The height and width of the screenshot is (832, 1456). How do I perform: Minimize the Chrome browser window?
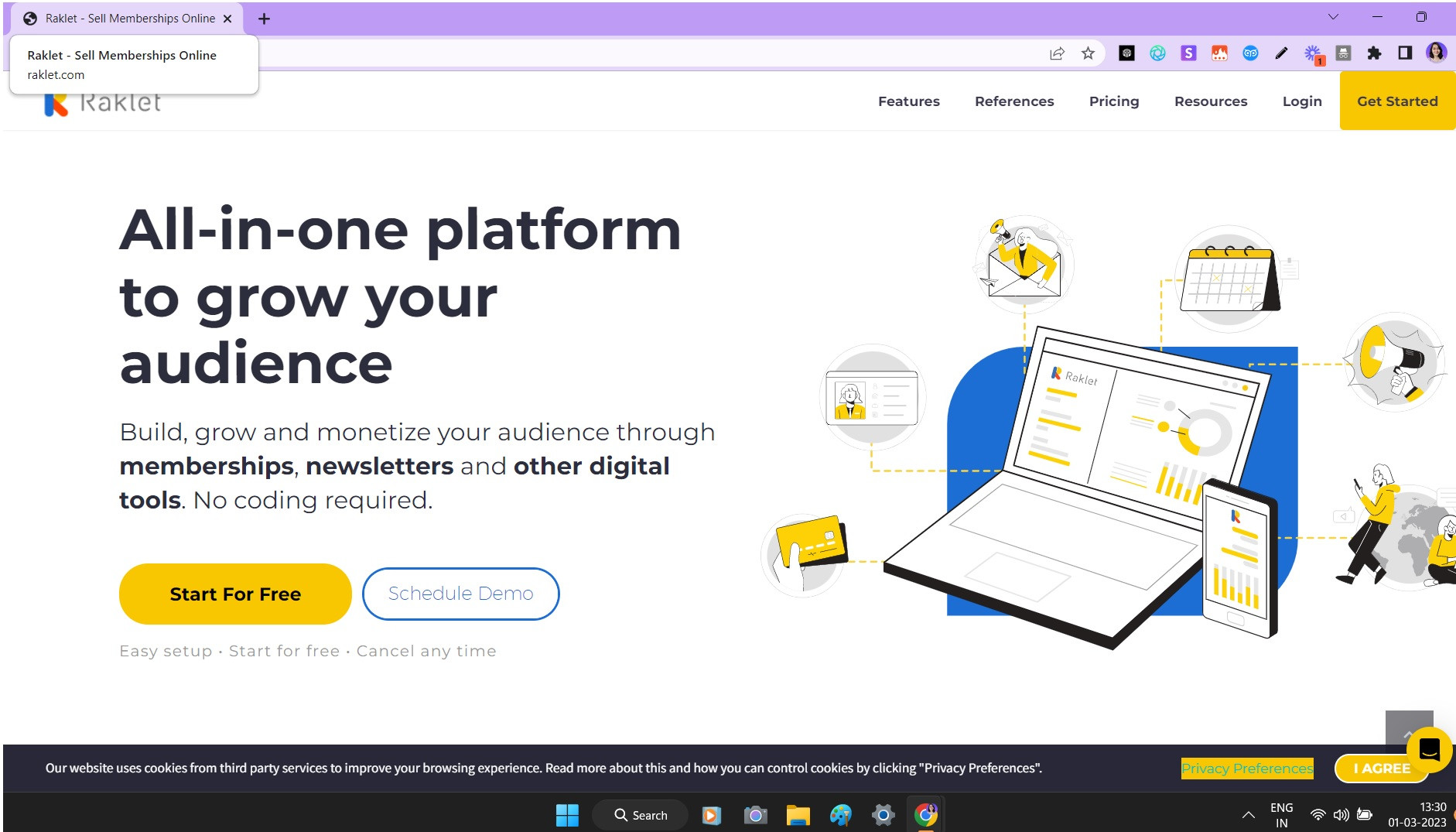tap(1377, 17)
